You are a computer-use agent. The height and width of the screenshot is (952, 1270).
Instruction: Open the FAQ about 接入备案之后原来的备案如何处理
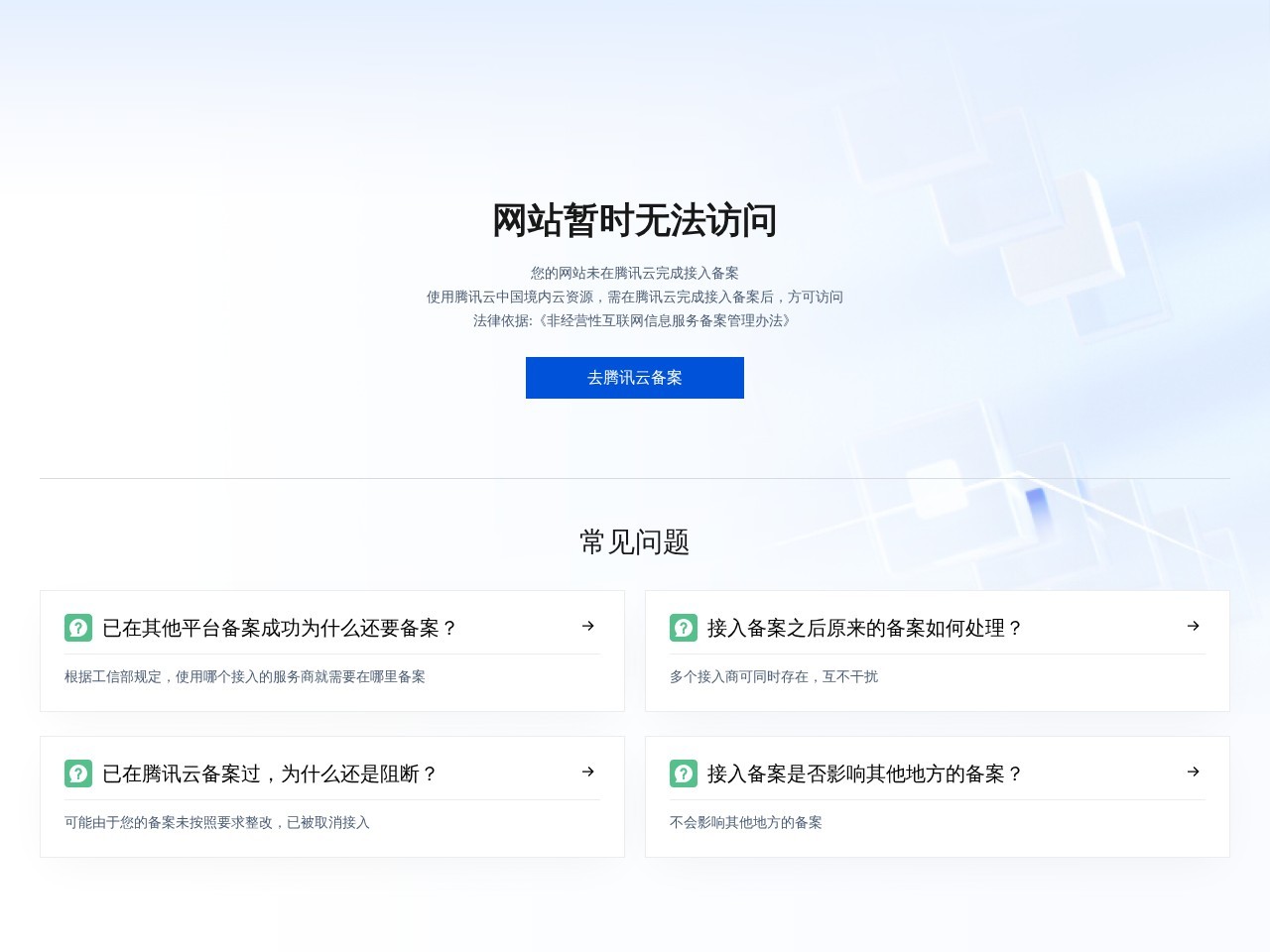(864, 627)
